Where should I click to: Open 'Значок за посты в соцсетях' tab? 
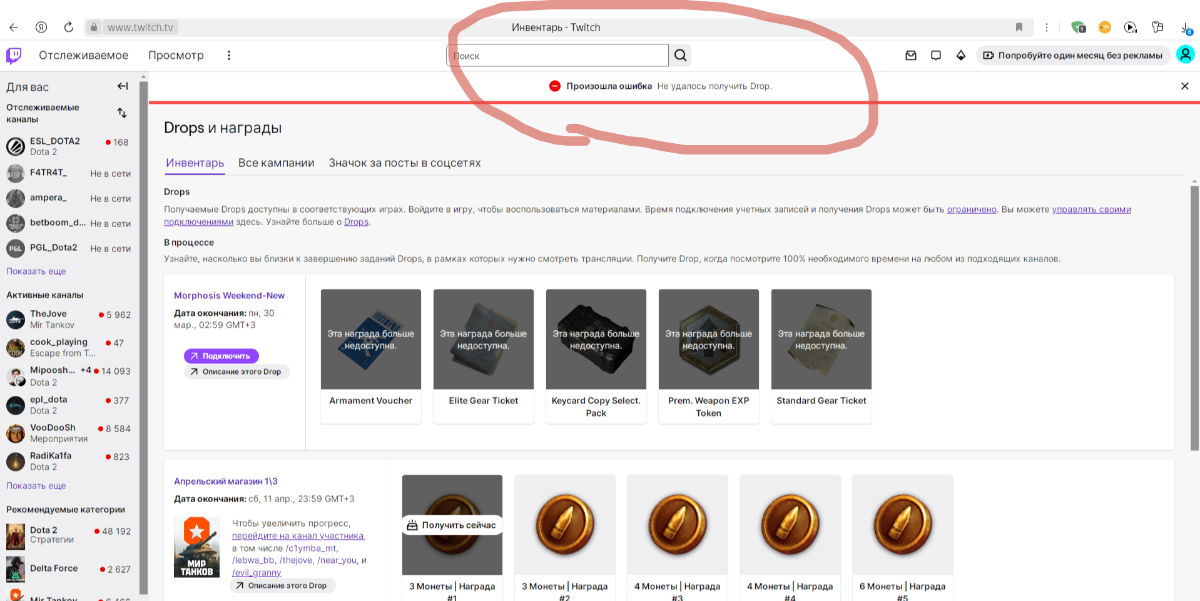coord(404,162)
